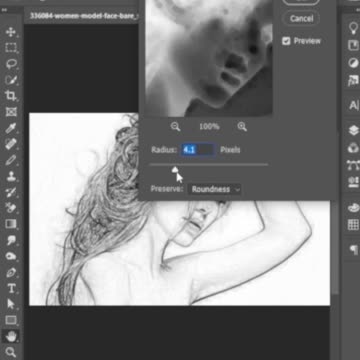Open the Preserve Roundness dropdown
Screen dimensions: 360x360
pos(215,189)
